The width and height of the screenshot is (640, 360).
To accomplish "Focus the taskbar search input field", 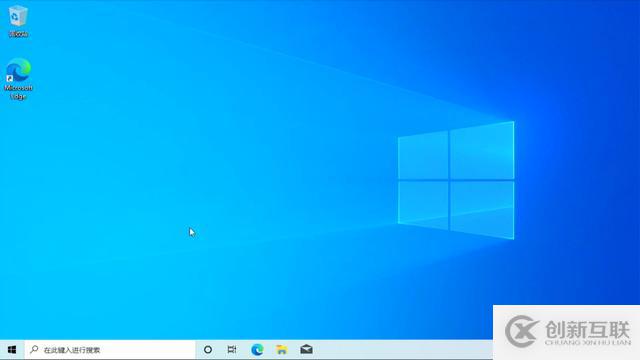I will click(110, 350).
